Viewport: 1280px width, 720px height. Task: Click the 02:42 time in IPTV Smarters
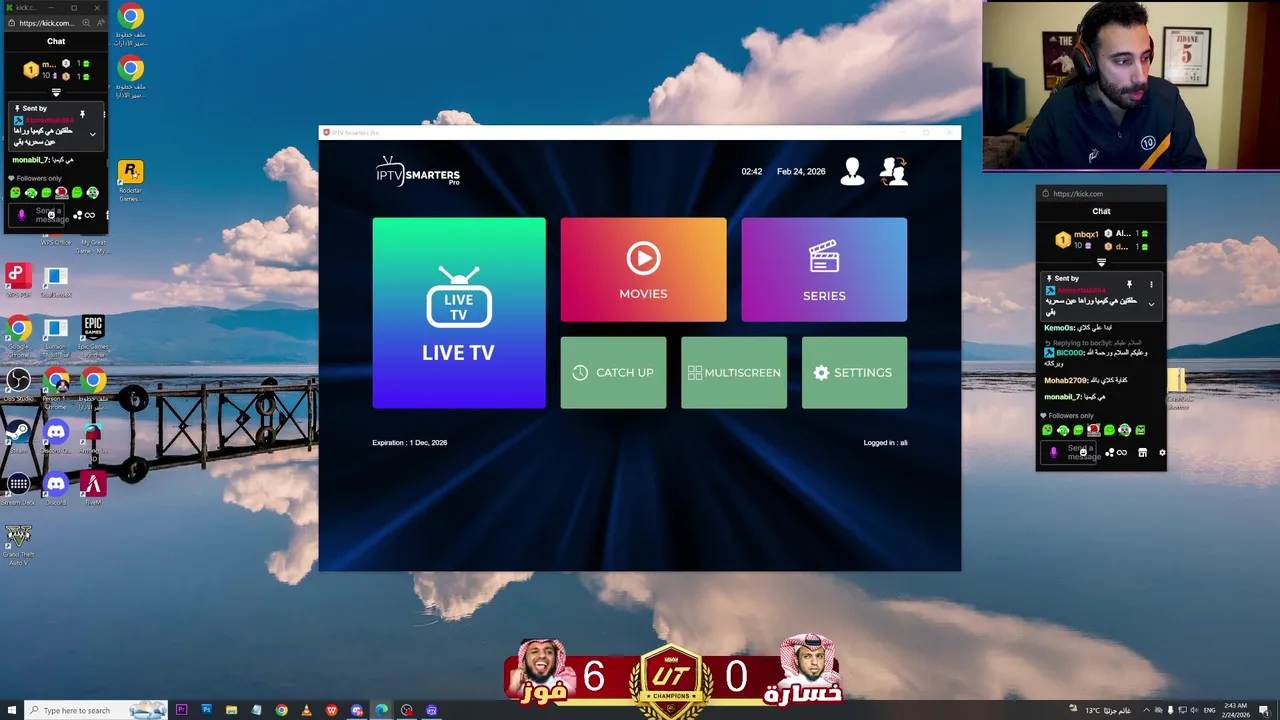(x=751, y=171)
